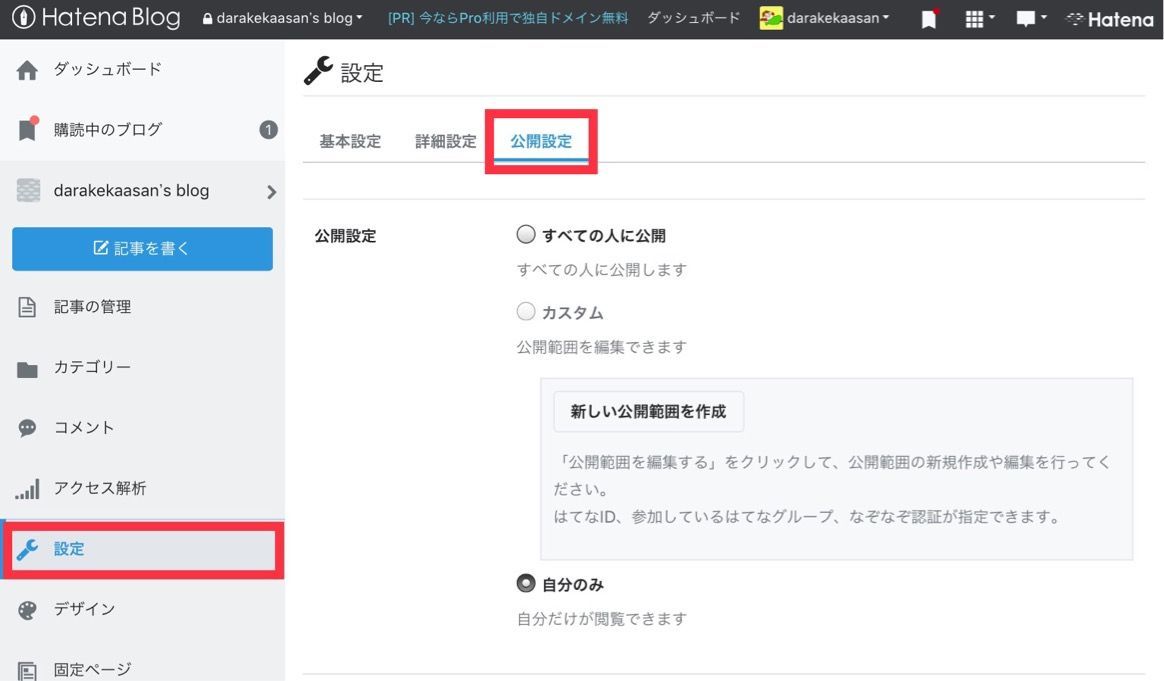Viewport: 1164px width, 681px height.
Task: Click the speech bubble icon for コメント
Action: pos(27,428)
